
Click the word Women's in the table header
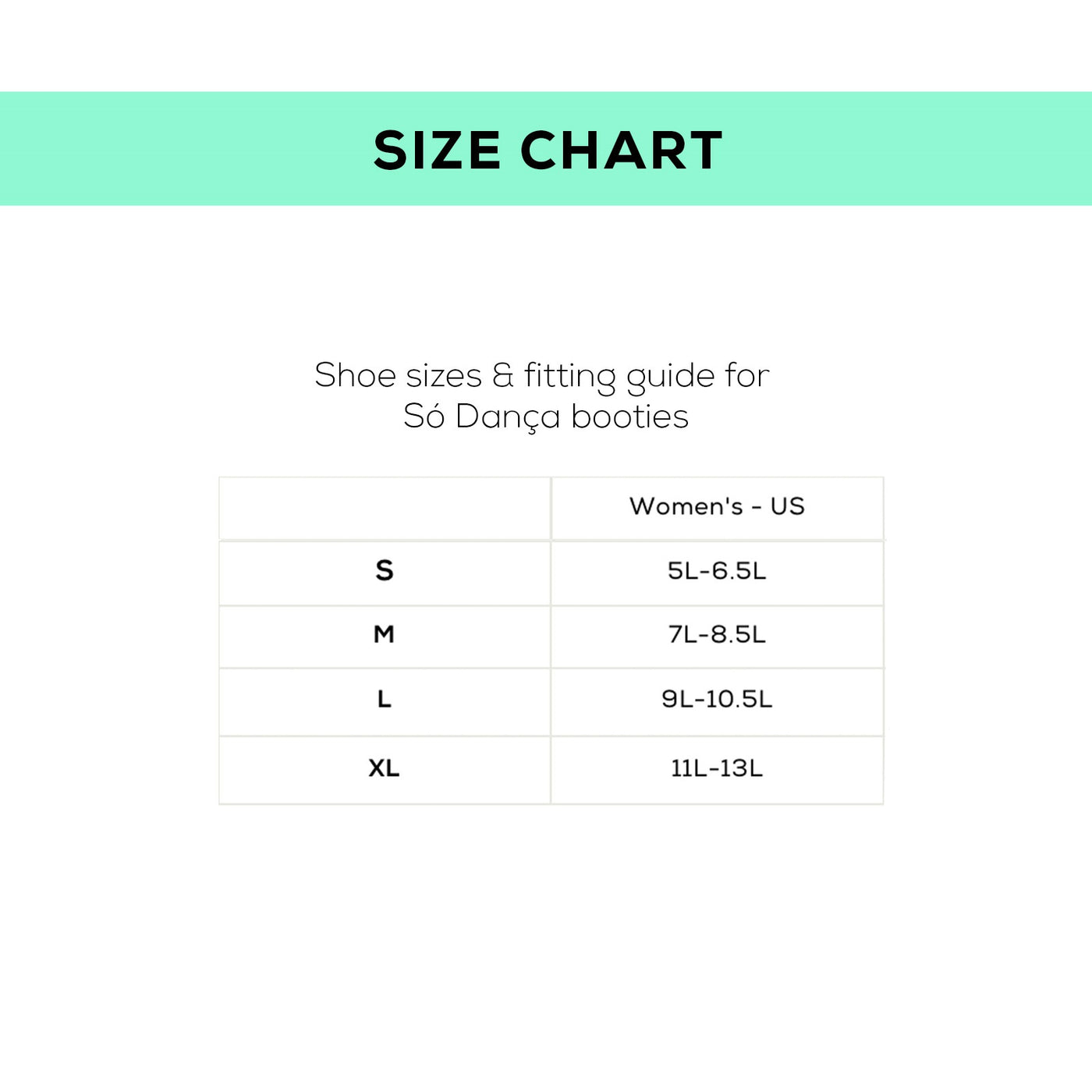point(686,506)
